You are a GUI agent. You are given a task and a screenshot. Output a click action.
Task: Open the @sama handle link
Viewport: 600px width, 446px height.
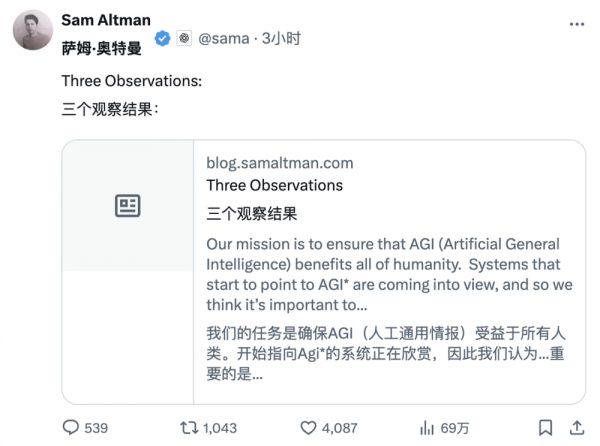(227, 39)
